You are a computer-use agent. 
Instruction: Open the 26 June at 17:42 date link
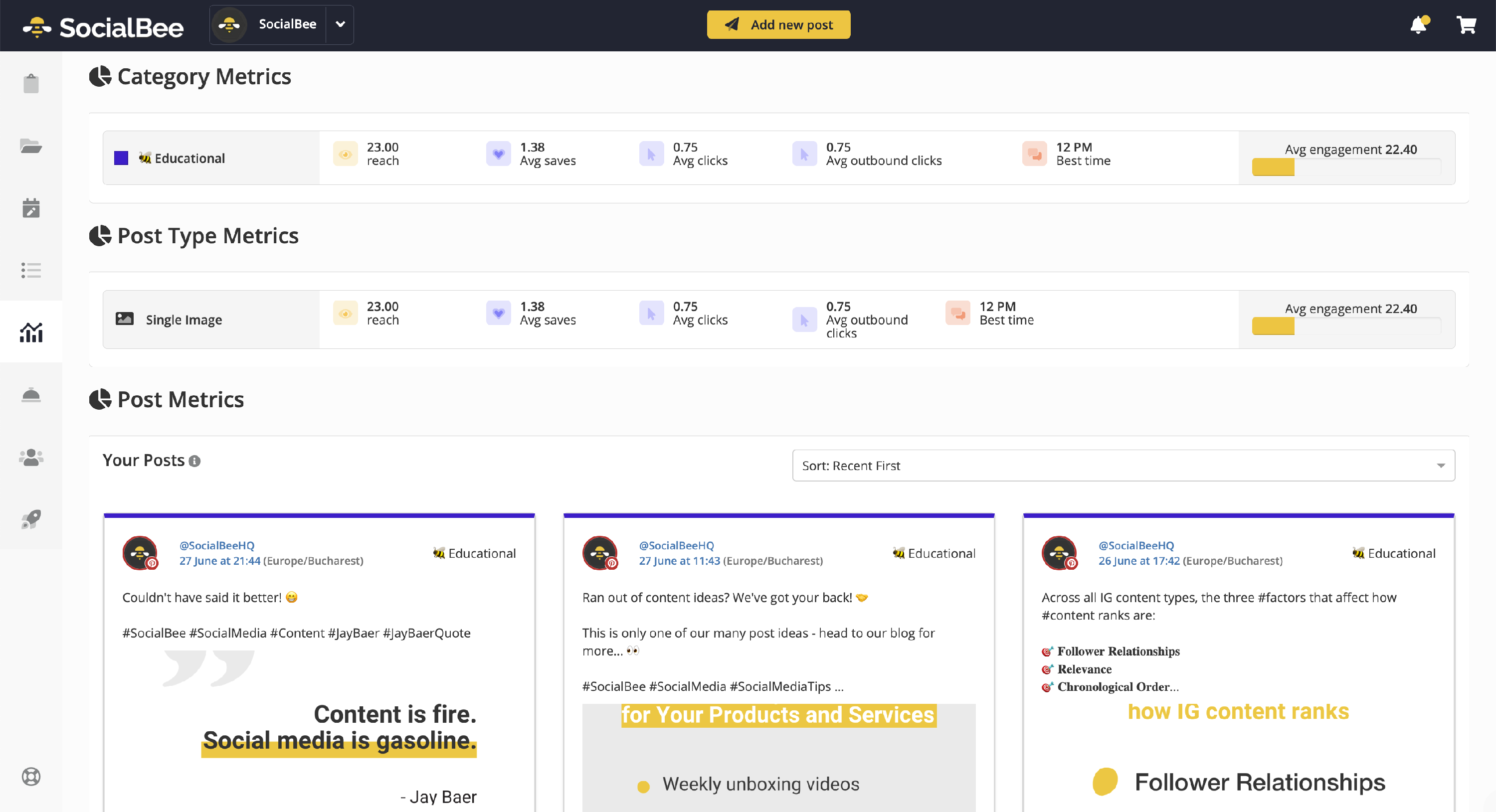click(x=1139, y=561)
